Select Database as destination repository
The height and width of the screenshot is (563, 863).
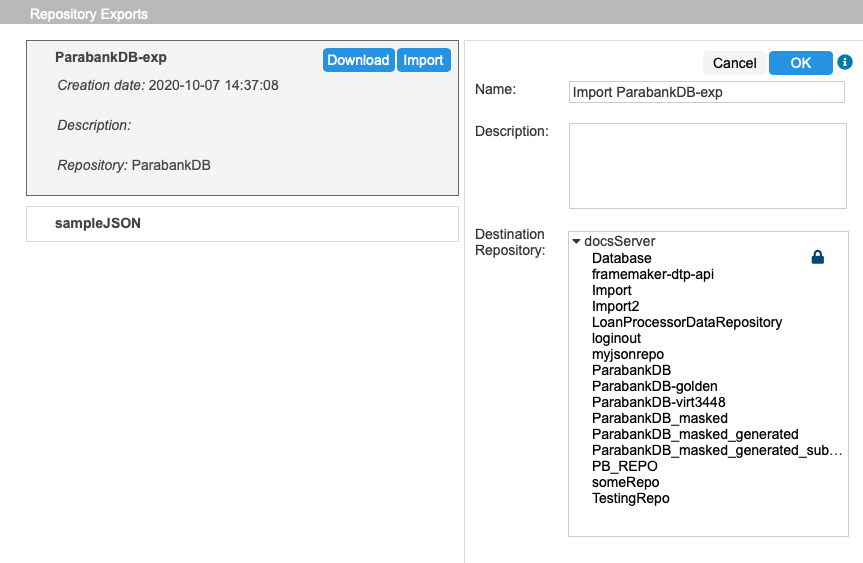(x=621, y=258)
